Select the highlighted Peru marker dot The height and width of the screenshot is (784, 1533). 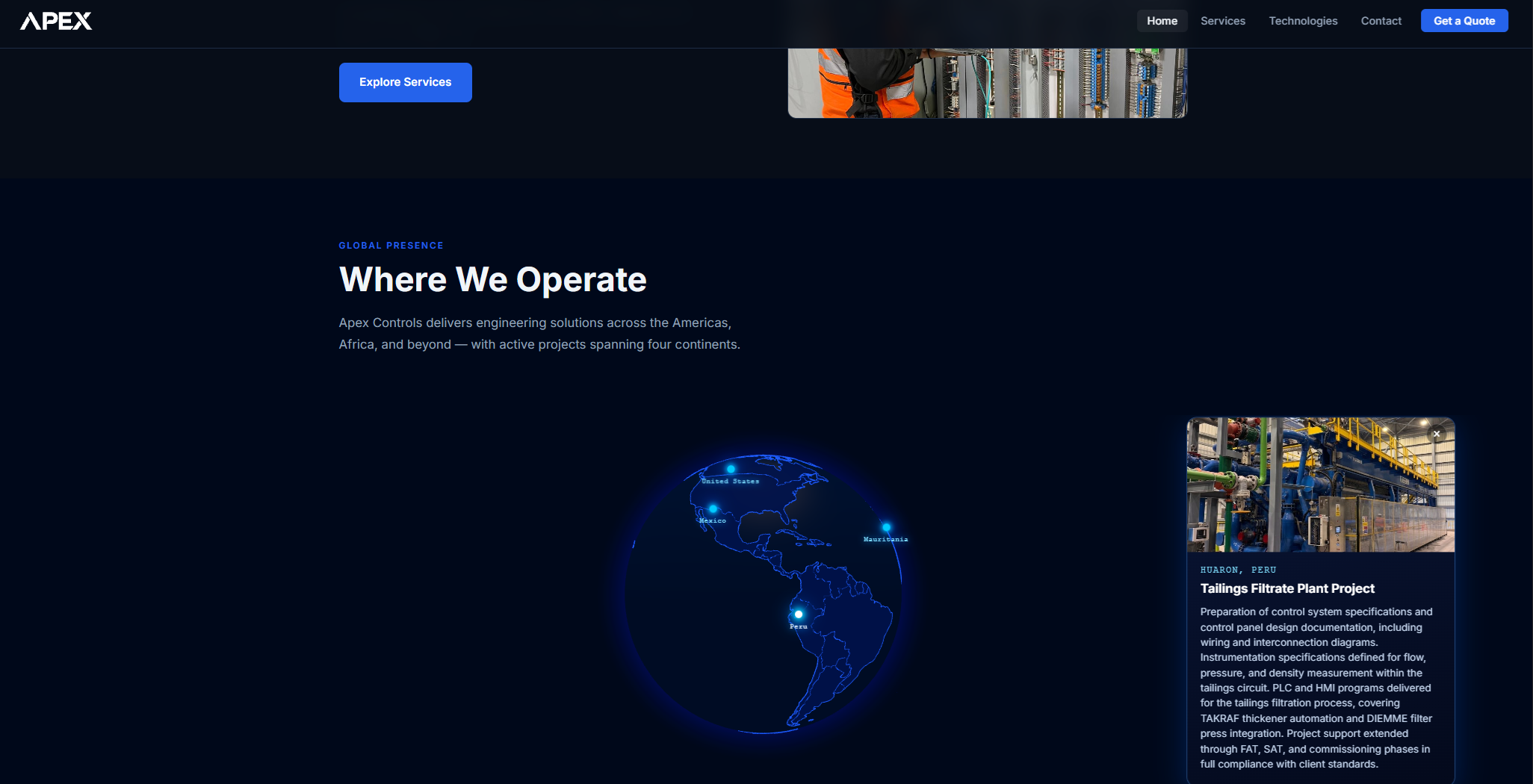coord(799,615)
